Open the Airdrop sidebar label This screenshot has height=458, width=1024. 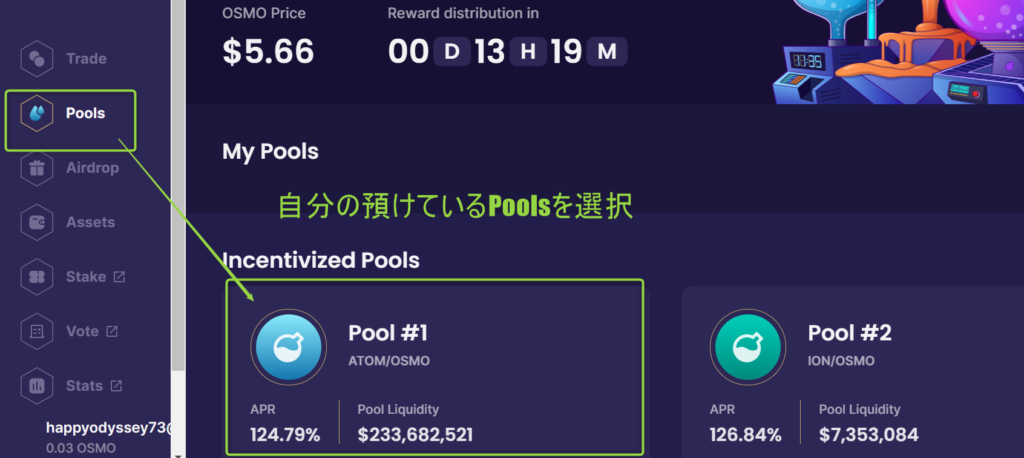coord(92,168)
